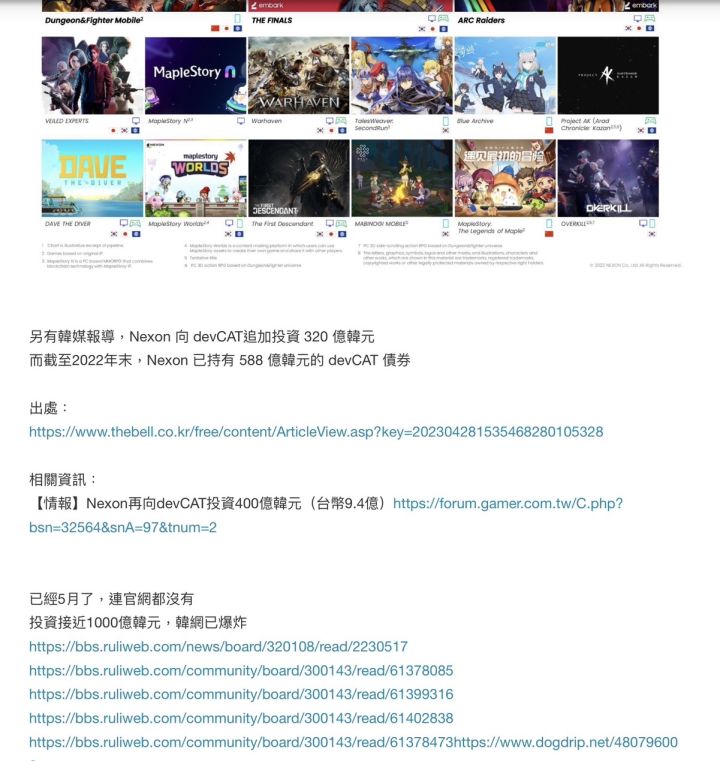Open the last ruliweb link, ending 61378473
This screenshot has height=761, width=720.
(241, 742)
